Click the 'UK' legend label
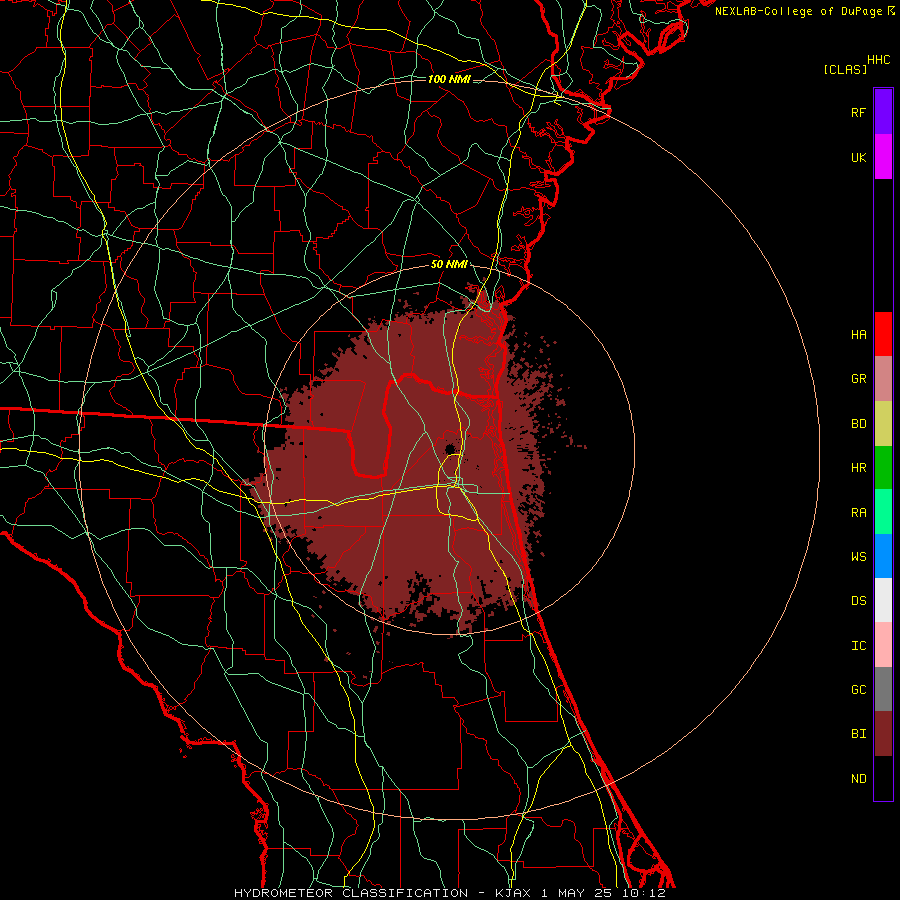This screenshot has height=900, width=900. 858,157
